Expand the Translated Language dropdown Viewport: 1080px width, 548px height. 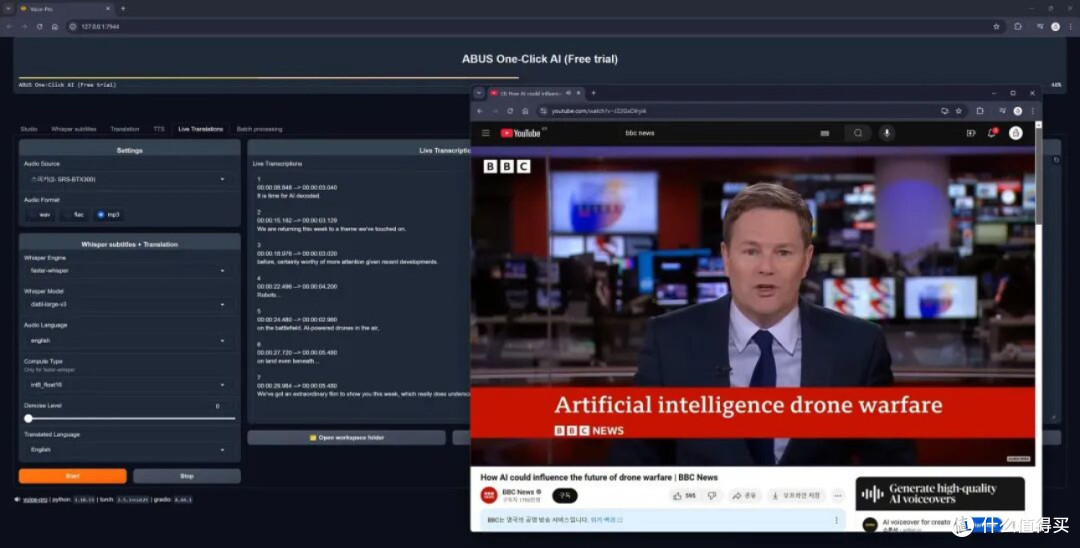[129, 450]
